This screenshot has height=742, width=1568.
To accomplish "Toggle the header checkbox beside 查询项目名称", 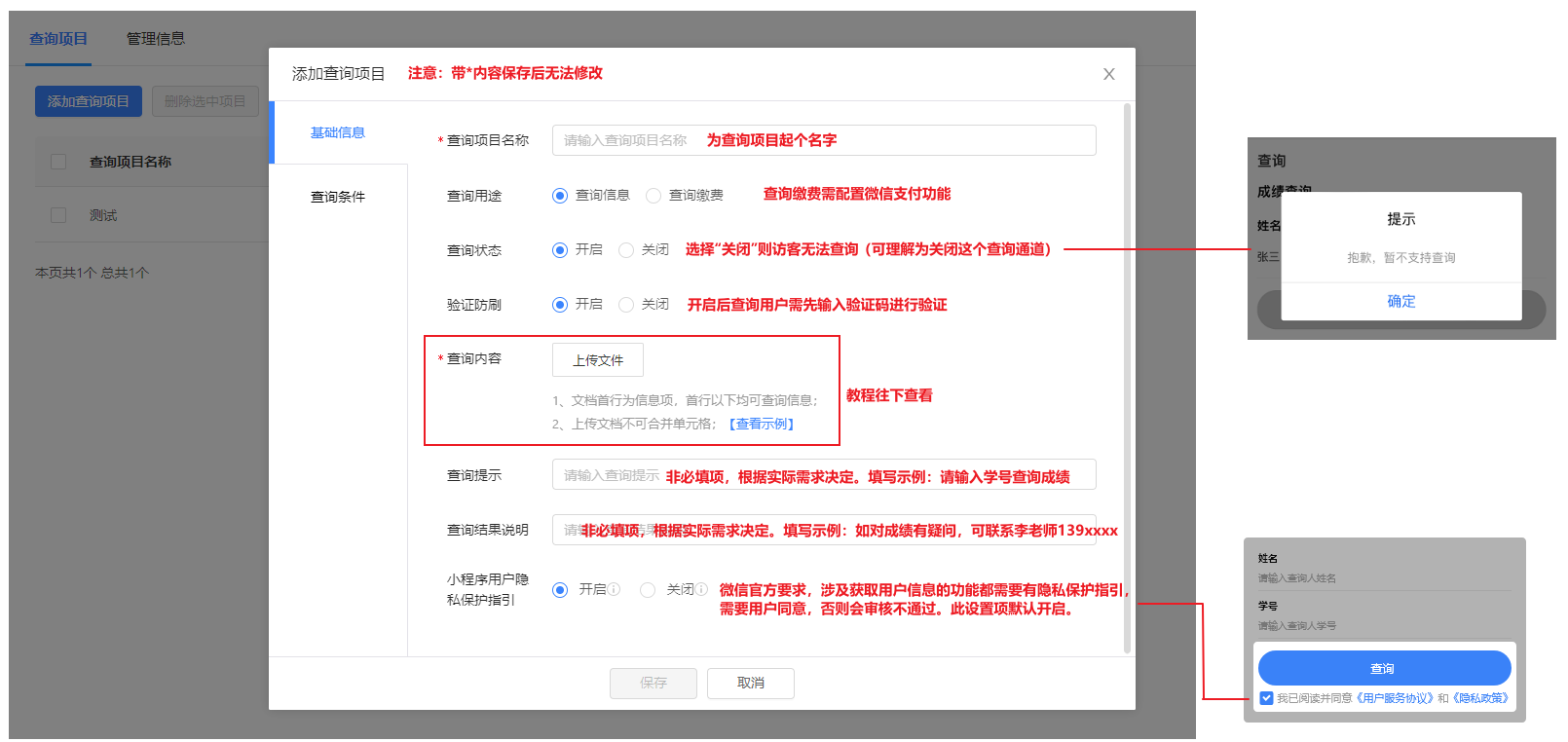I will pyautogui.click(x=58, y=162).
